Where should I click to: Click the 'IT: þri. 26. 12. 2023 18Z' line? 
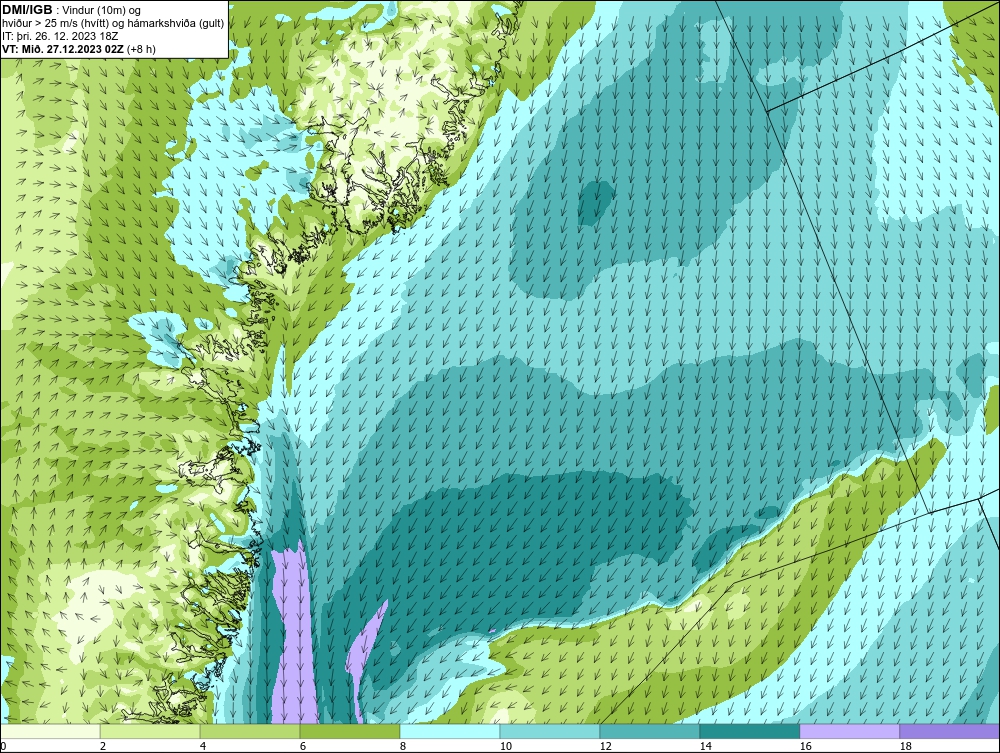(x=61, y=36)
